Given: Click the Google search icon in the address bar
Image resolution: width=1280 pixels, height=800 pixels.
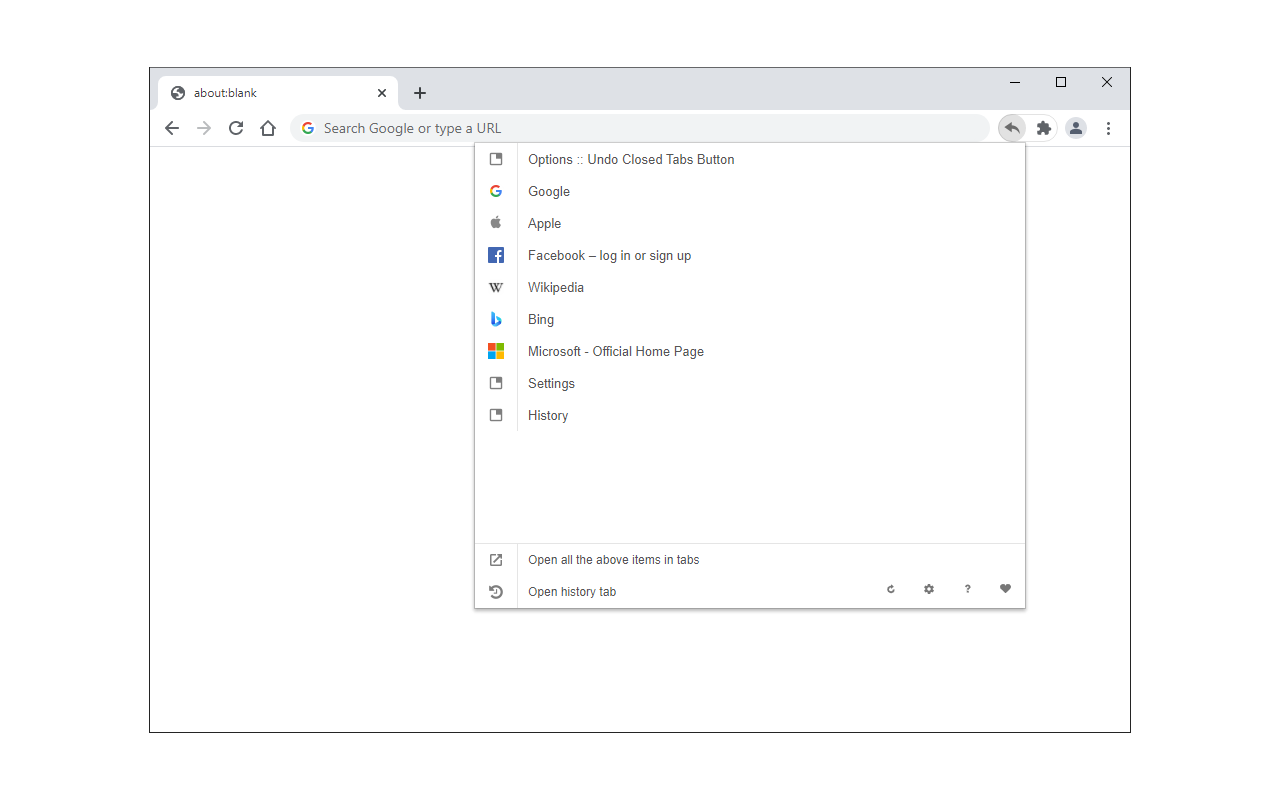Looking at the screenshot, I should [307, 128].
